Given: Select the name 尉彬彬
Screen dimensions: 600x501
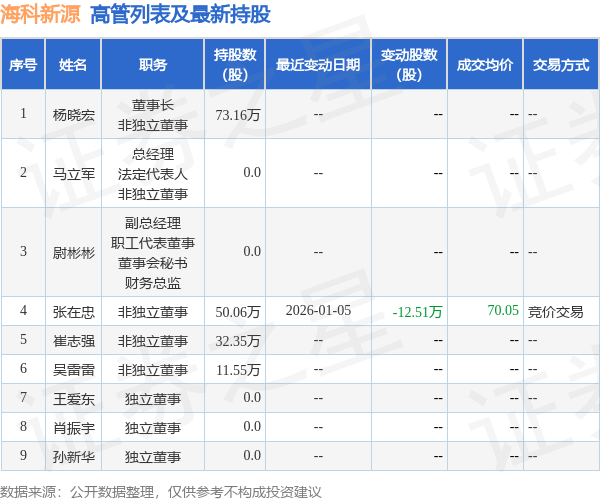Looking at the screenshot, I should 73,253.
